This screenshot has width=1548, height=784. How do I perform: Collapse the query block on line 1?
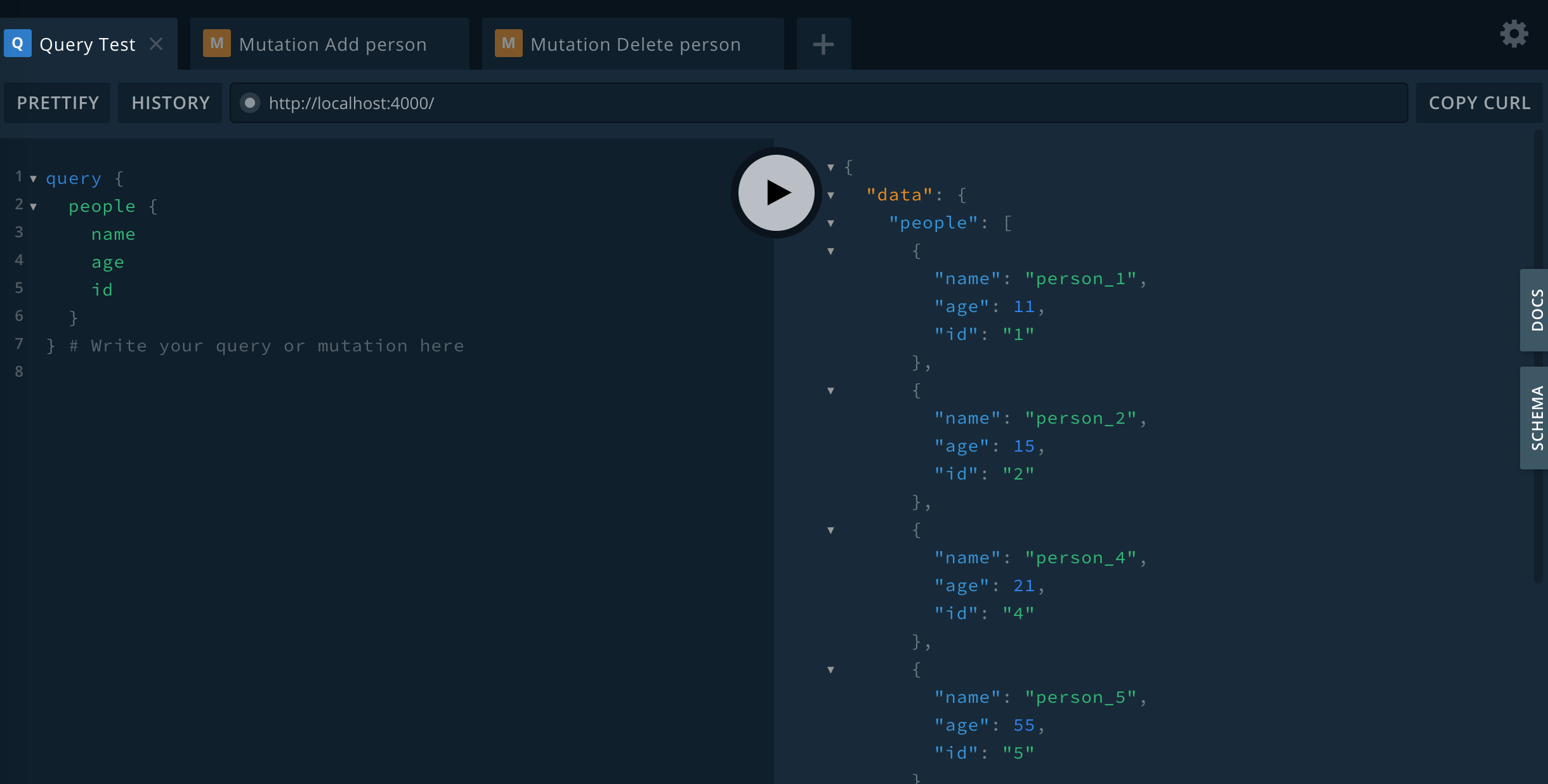33,179
